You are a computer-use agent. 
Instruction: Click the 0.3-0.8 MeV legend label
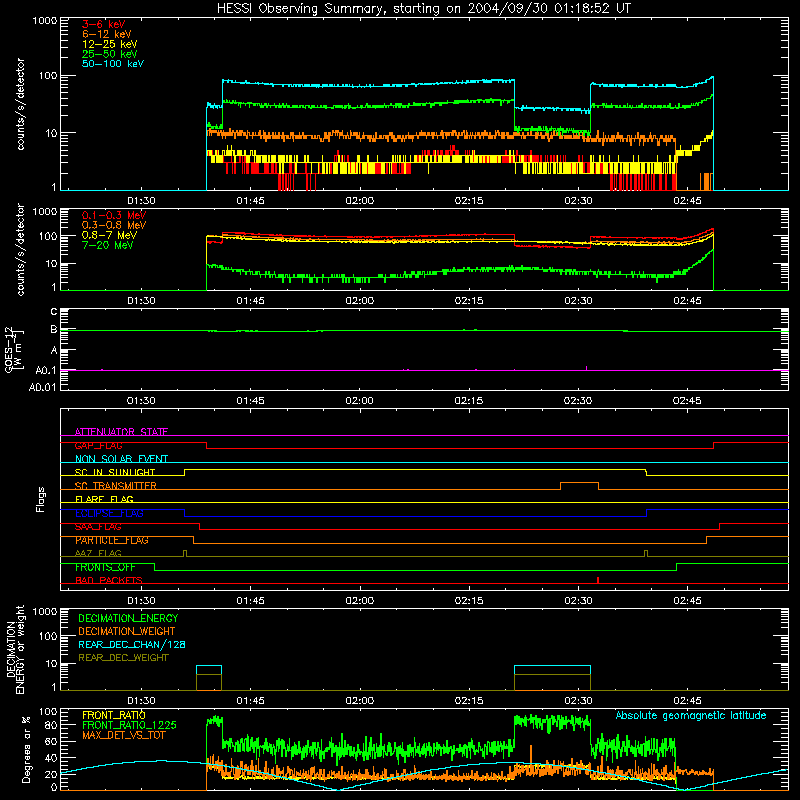coord(114,225)
